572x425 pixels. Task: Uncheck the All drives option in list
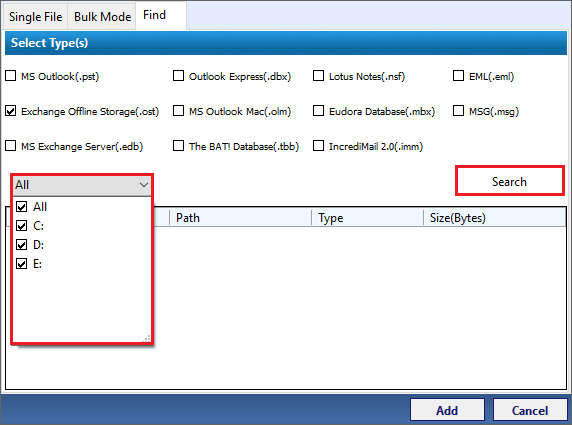click(22, 207)
